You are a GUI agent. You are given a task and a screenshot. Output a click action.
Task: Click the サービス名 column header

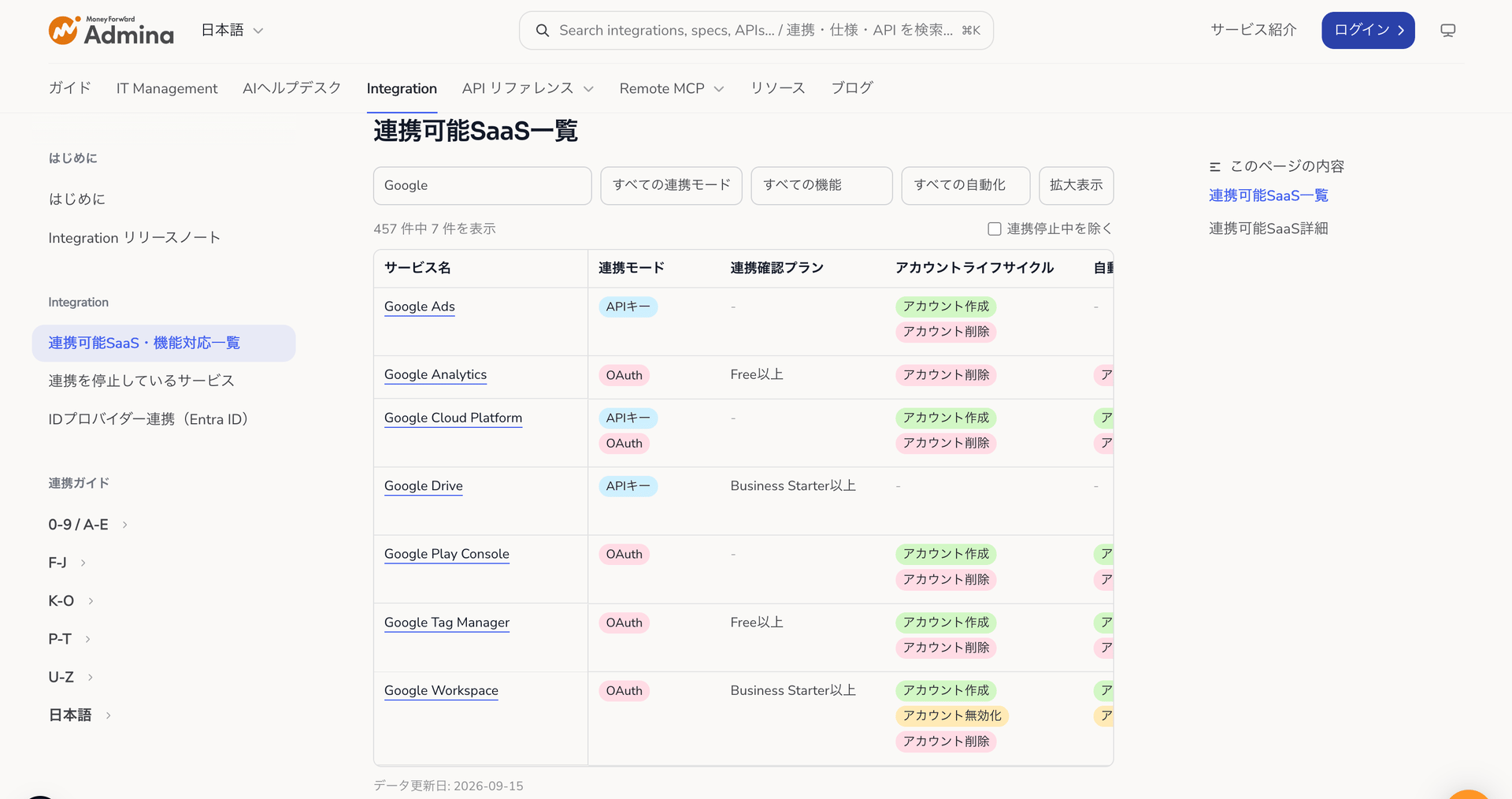(x=417, y=268)
